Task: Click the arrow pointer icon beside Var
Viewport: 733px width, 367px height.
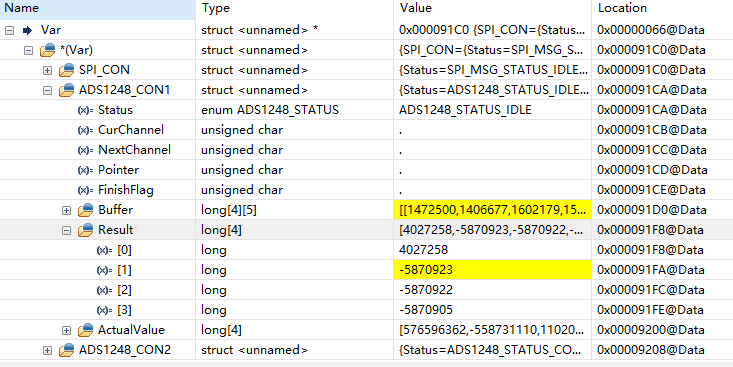Action: click(x=28, y=30)
